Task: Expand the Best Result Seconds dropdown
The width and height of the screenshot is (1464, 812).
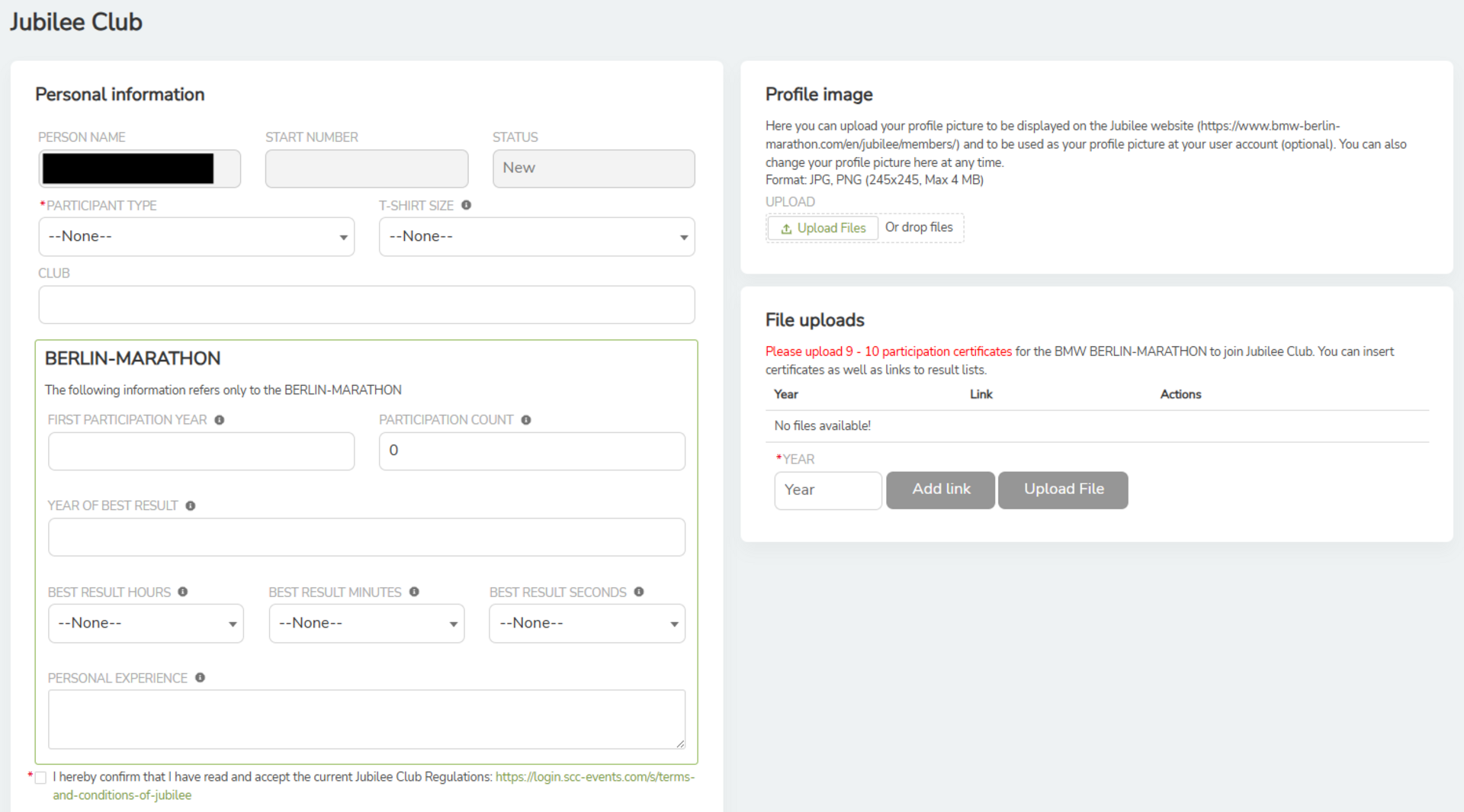Action: click(586, 624)
